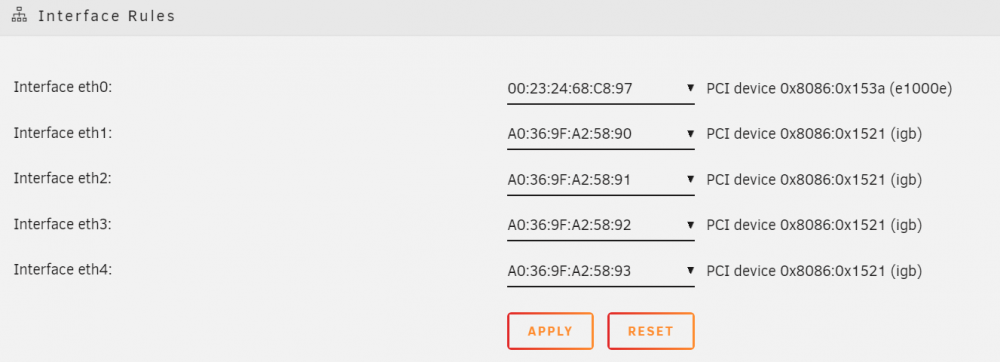Click the arrow next to A0:36:9F:A2:58:93

coord(690,271)
